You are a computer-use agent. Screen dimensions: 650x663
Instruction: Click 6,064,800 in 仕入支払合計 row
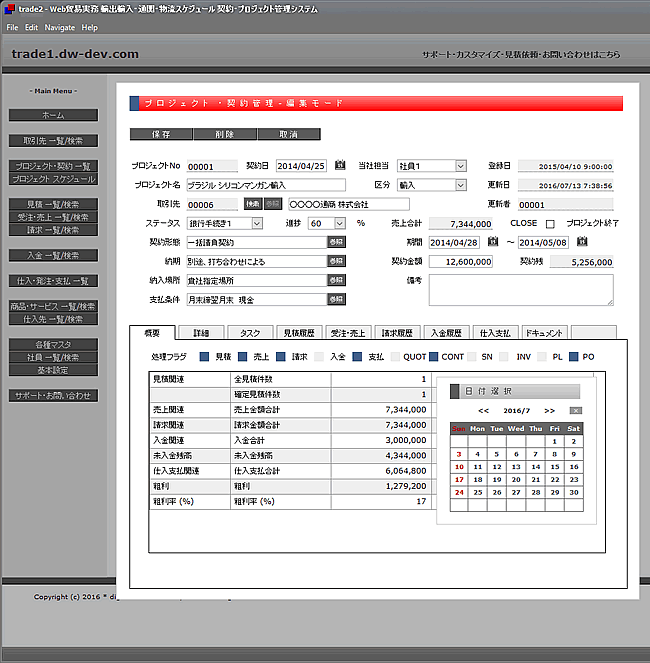click(x=406, y=471)
